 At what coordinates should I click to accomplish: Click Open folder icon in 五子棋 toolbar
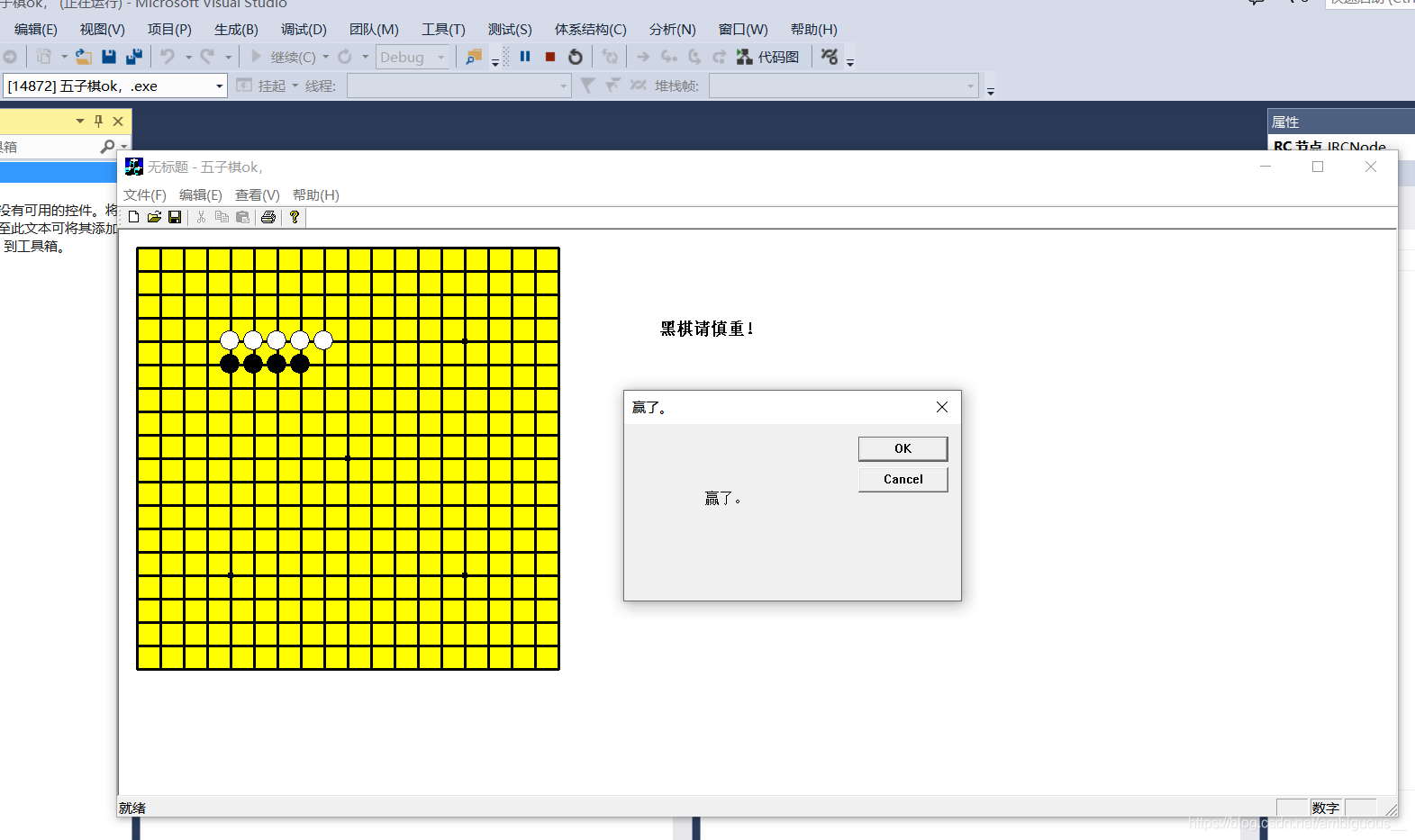click(154, 217)
